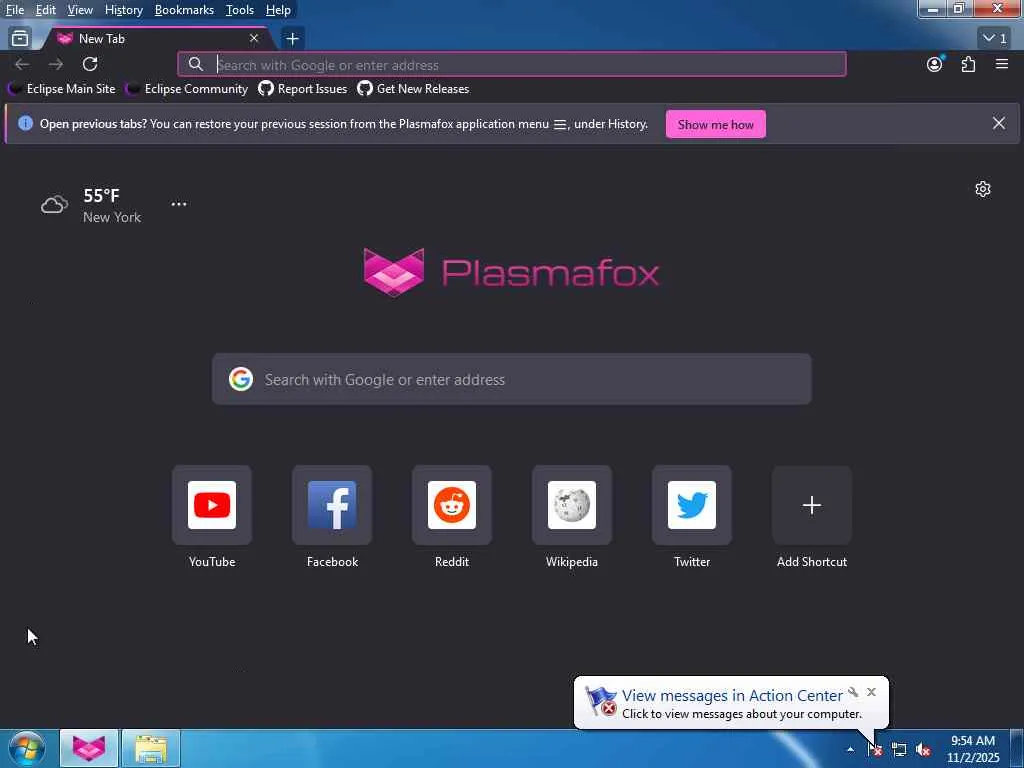
Task: Open a new tab with plus button
Action: pyautogui.click(x=293, y=39)
